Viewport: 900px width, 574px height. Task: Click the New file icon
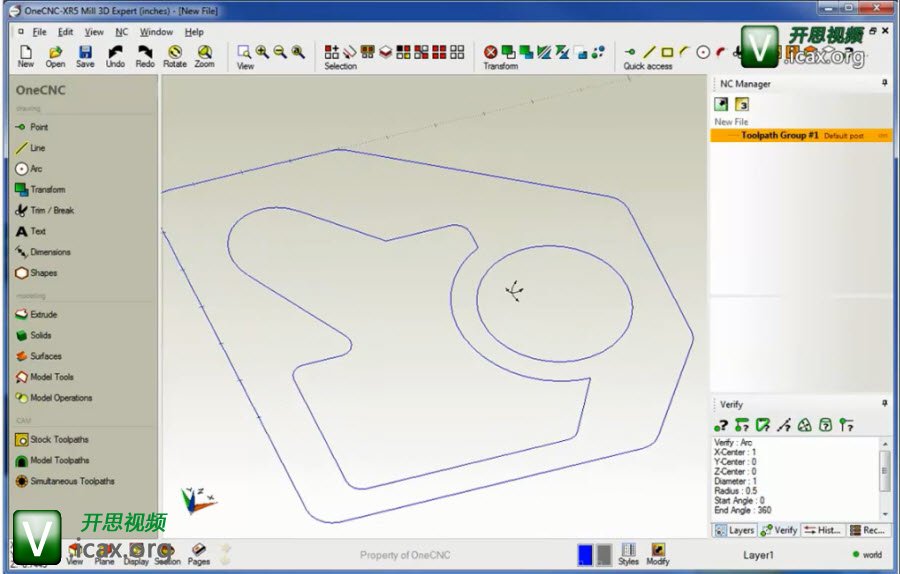[25, 55]
